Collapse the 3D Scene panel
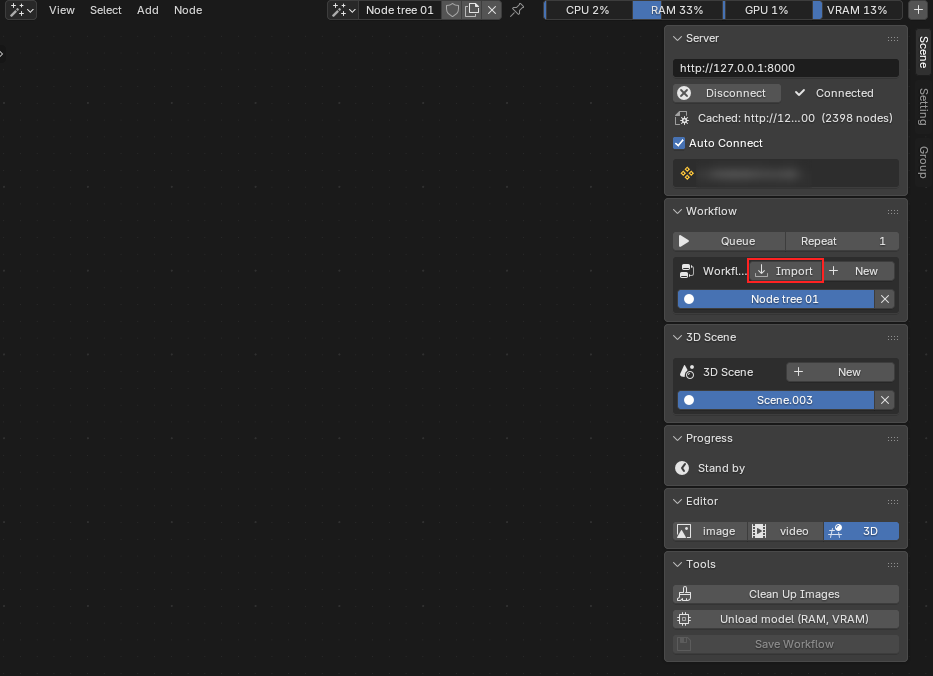The image size is (933, 676). (x=677, y=337)
